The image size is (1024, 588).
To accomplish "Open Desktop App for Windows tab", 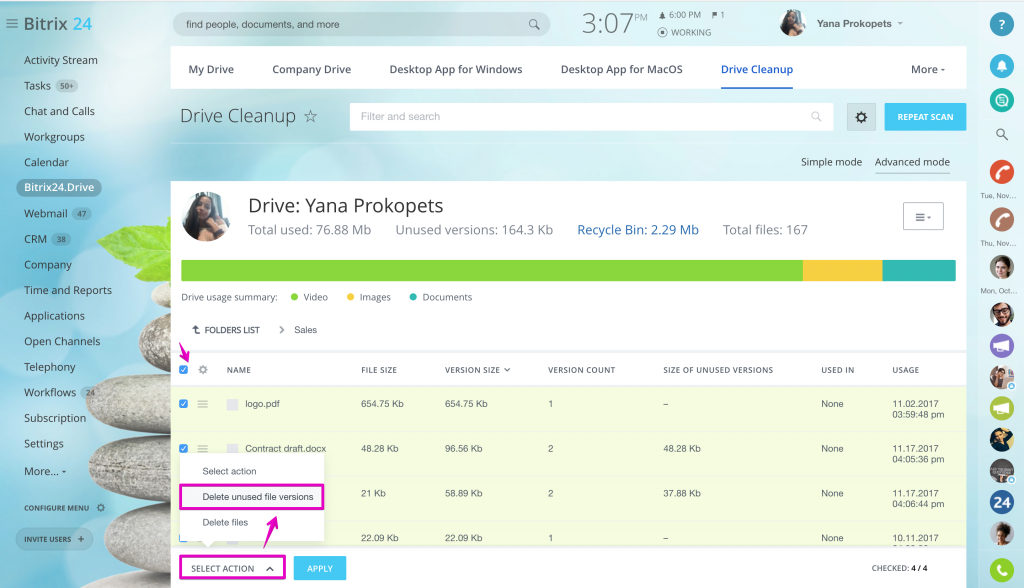I will [x=456, y=69].
